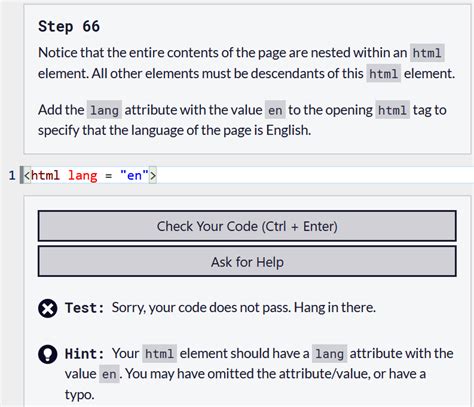The image size is (474, 407).
Task: Click the html tag name in the code editor
Action: click(x=45, y=175)
